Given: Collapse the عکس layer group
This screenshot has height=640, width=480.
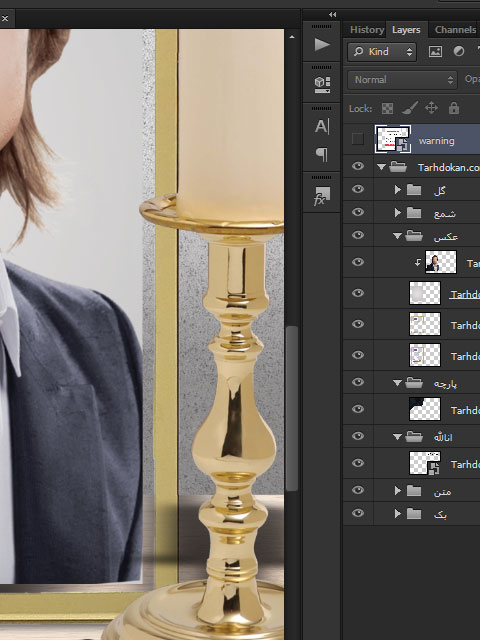Looking at the screenshot, I should tap(397, 236).
